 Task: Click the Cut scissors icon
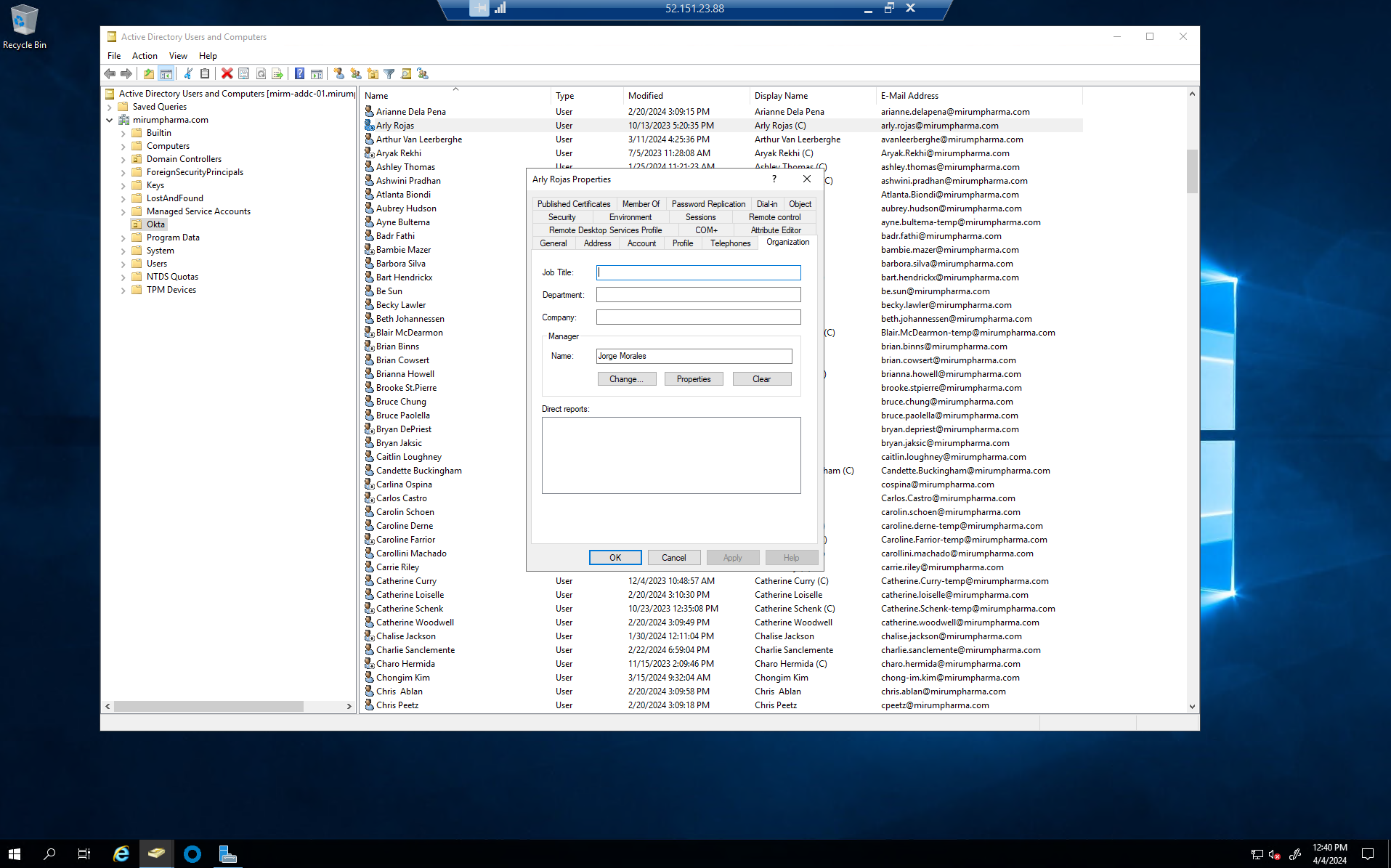(188, 73)
